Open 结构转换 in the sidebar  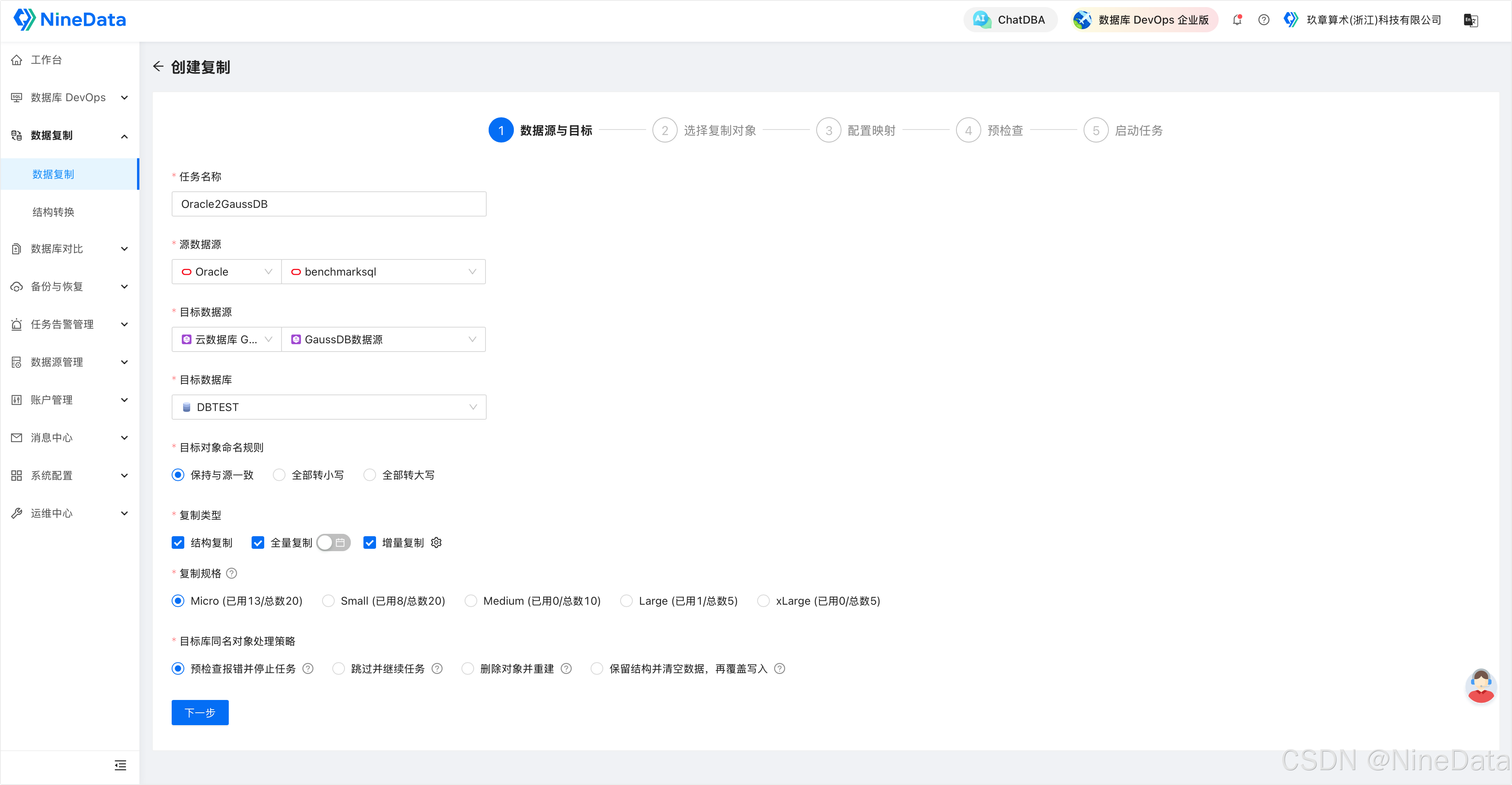point(54,212)
